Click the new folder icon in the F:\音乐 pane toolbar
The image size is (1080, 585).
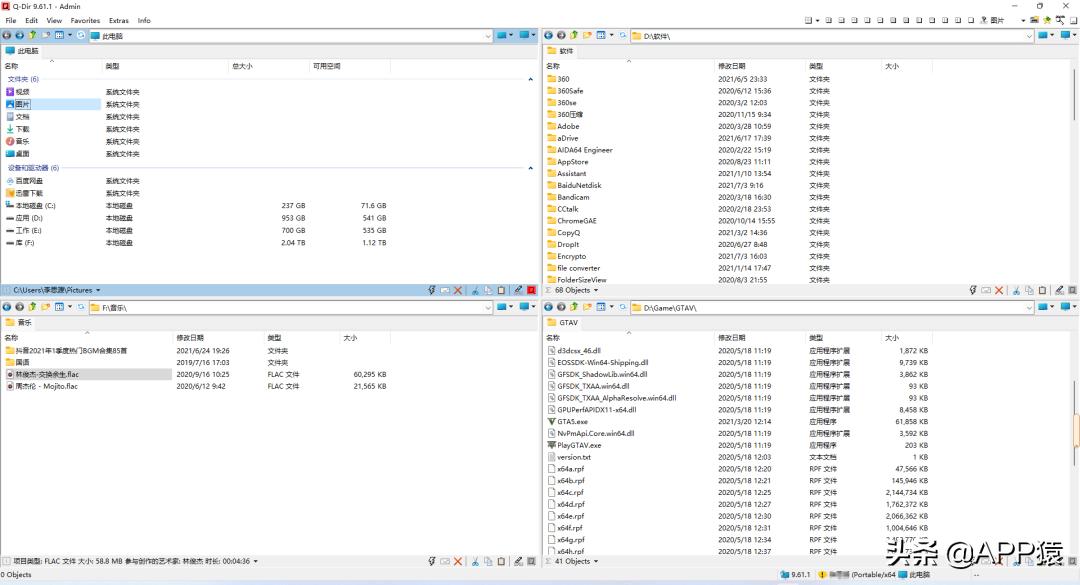[x=46, y=307]
